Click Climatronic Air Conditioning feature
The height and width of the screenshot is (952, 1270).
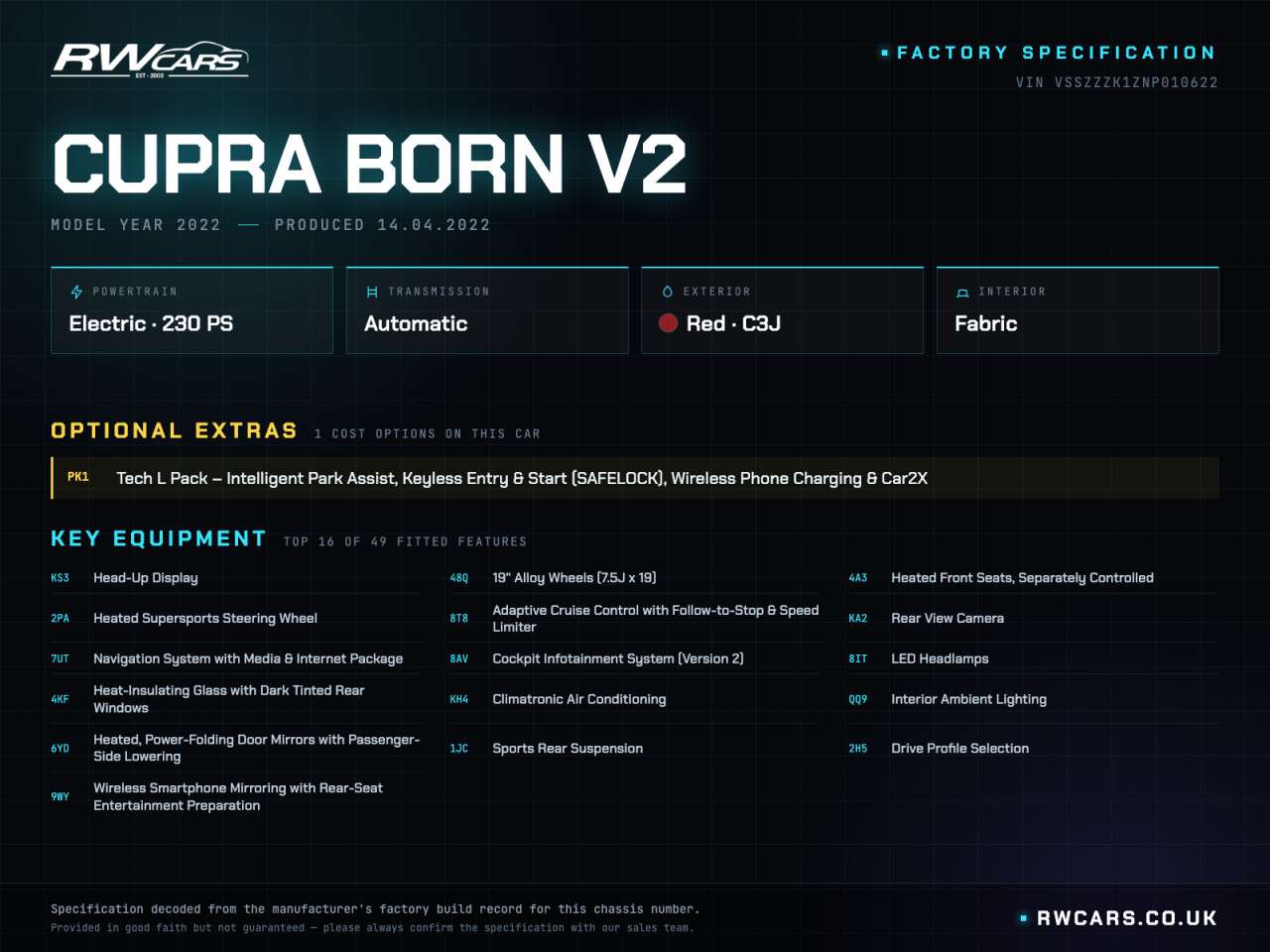[579, 699]
